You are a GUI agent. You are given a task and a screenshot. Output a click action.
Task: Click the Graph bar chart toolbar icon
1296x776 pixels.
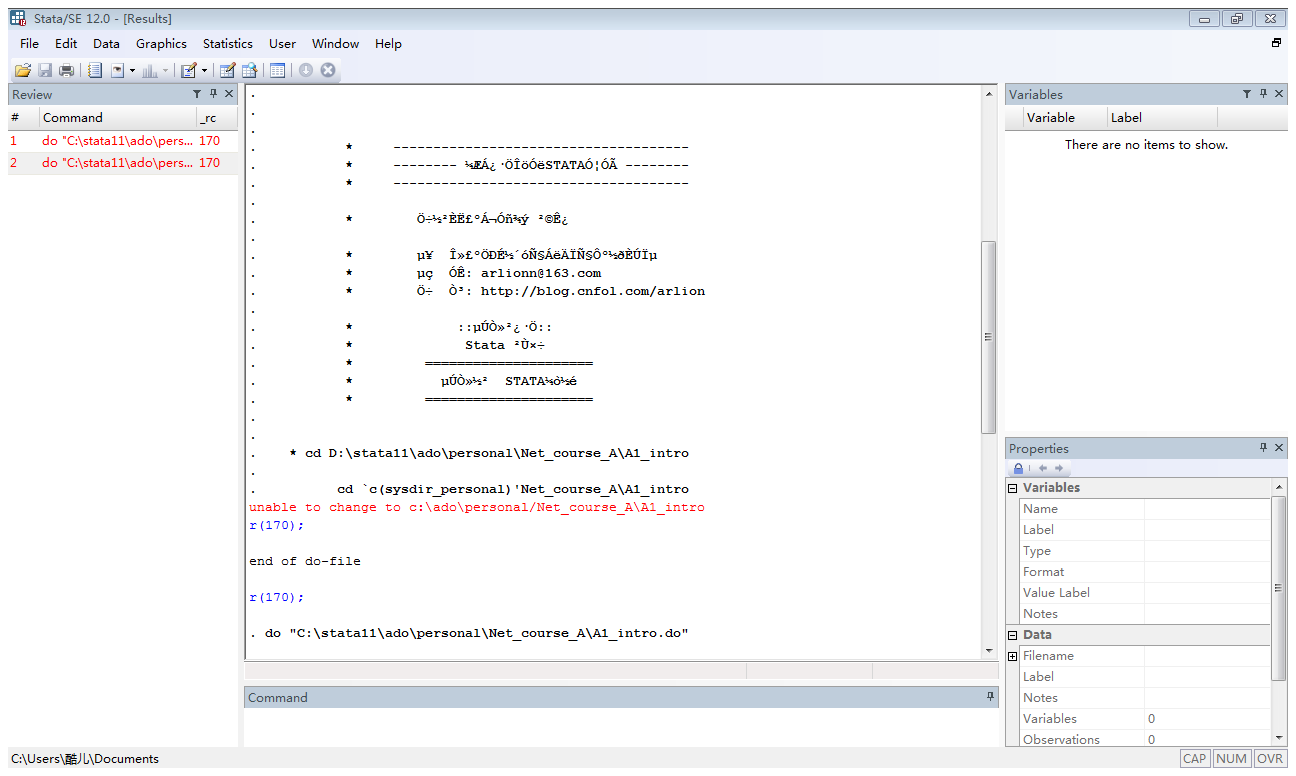point(150,70)
